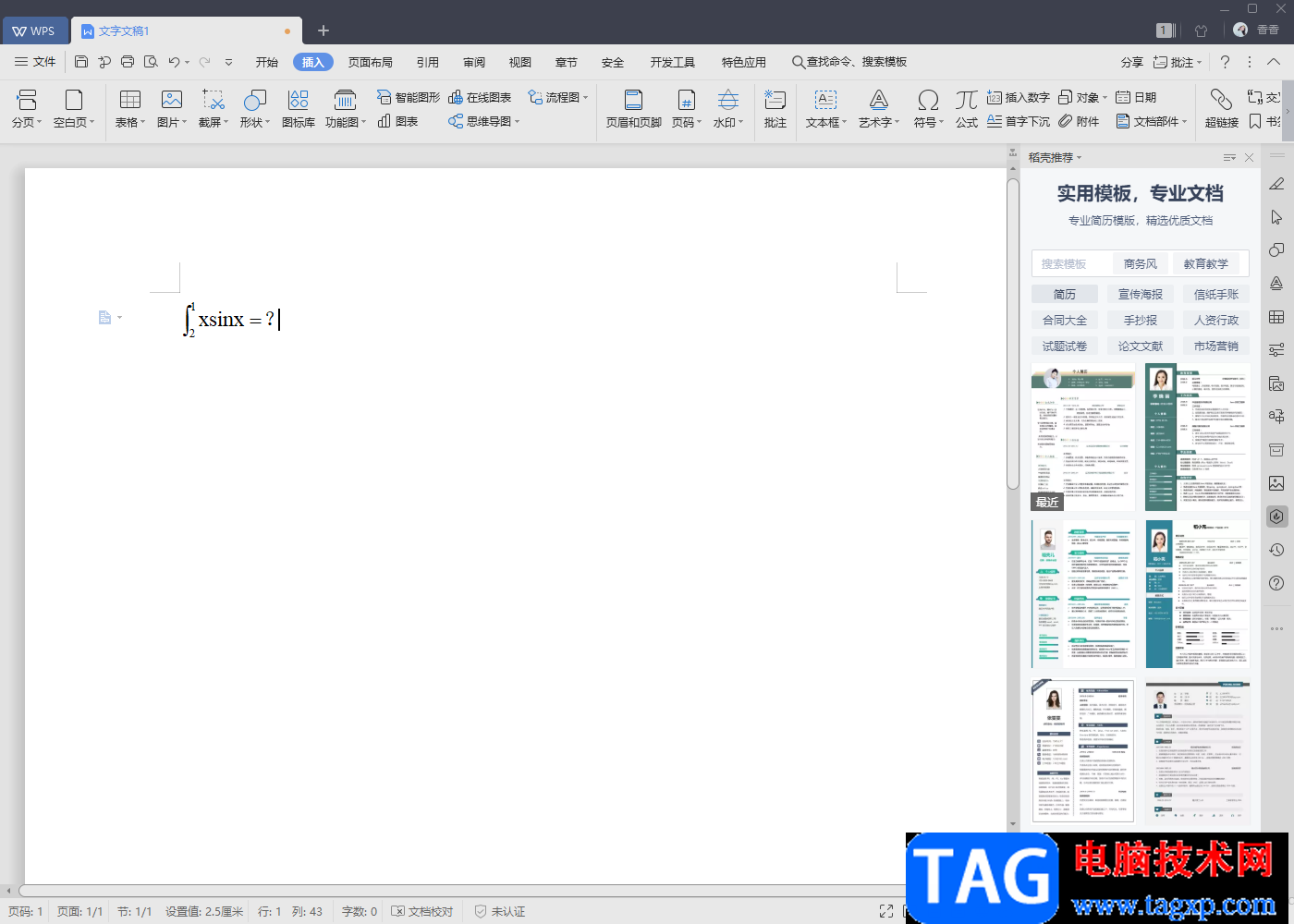Viewport: 1294px width, 924px height.
Task: Insert a 符号 symbol
Action: (928, 108)
